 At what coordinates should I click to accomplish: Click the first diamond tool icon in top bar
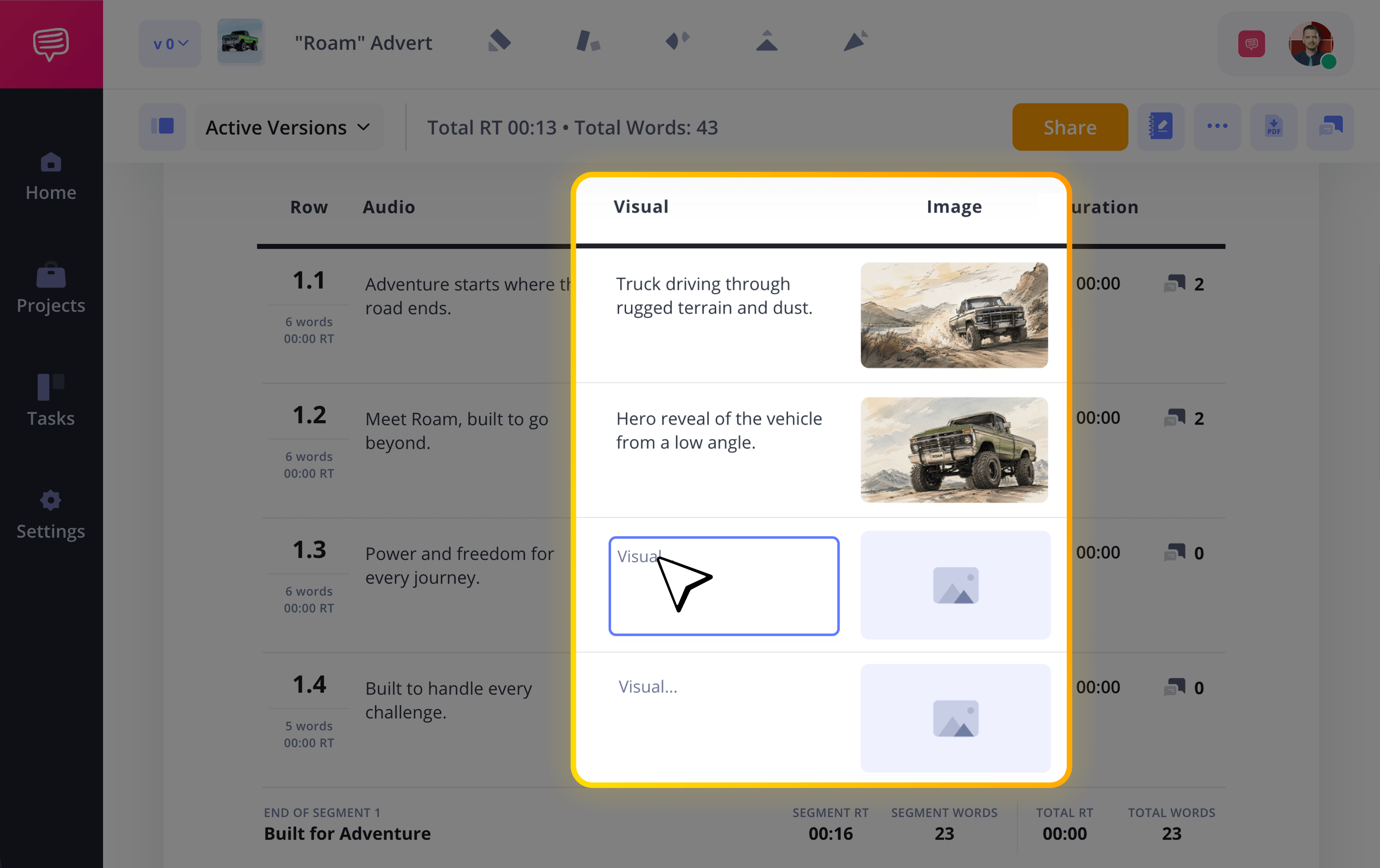[499, 41]
